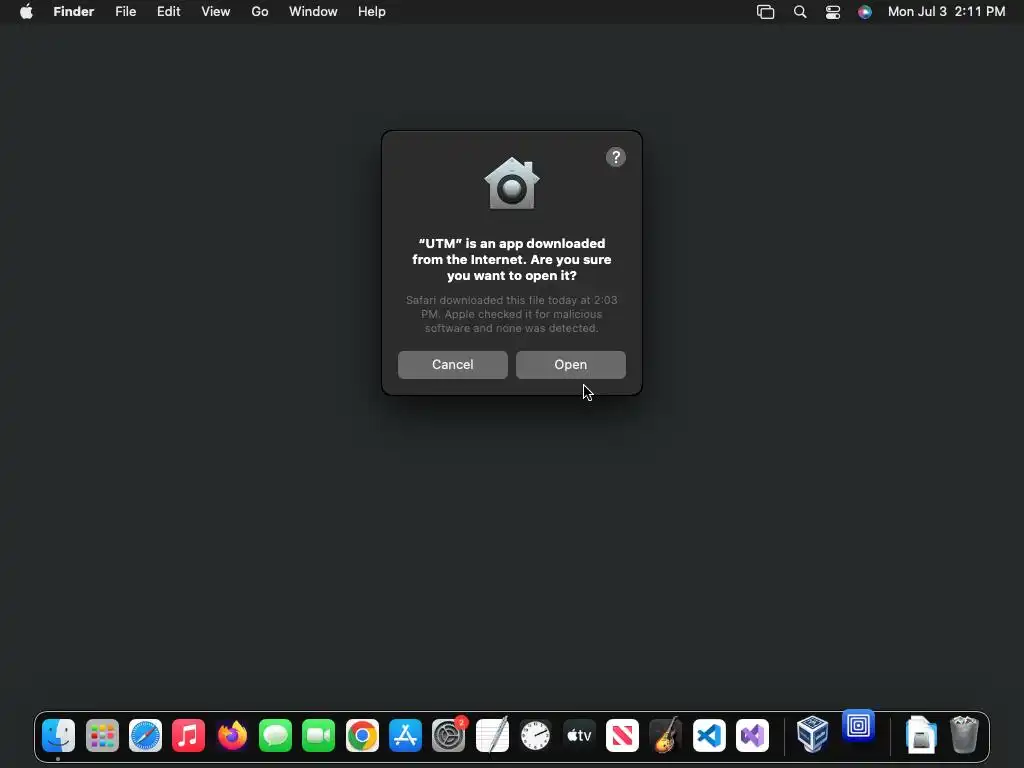Launch Safari from the dock
This screenshot has height=768, width=1024.
click(145, 735)
